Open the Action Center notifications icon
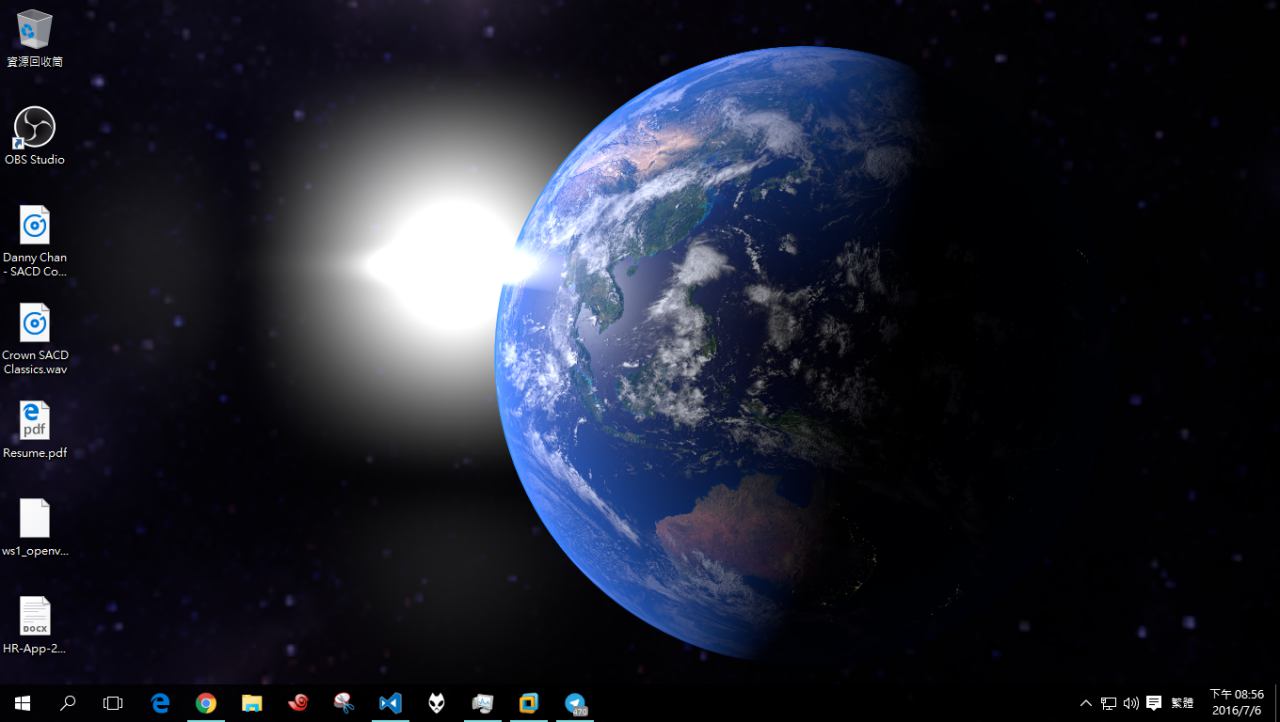1280x722 pixels. (1153, 703)
